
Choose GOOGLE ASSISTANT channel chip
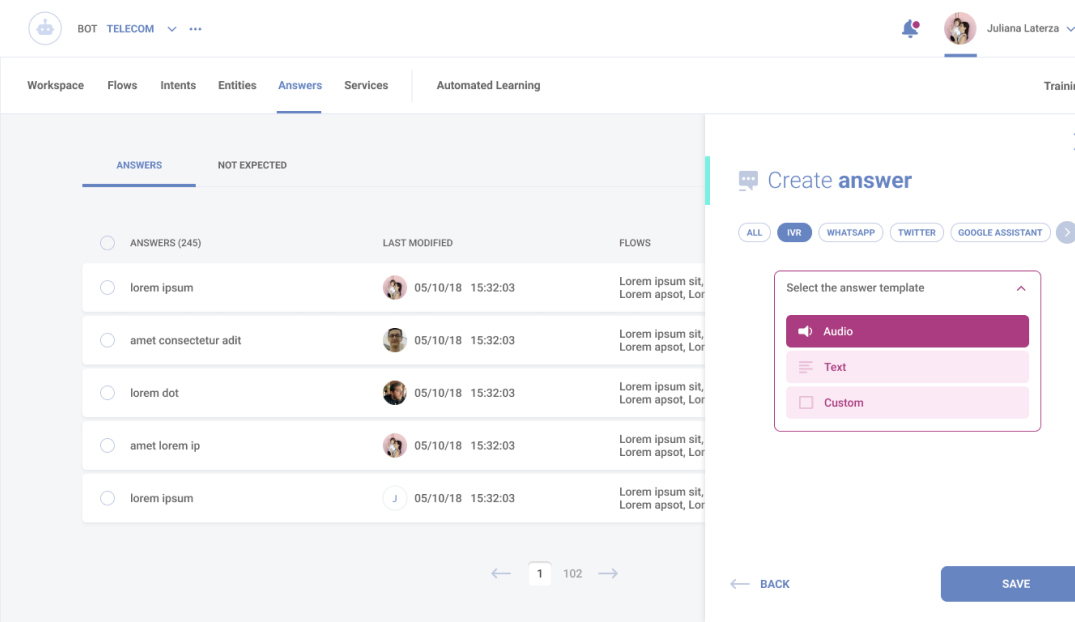tap(1000, 232)
